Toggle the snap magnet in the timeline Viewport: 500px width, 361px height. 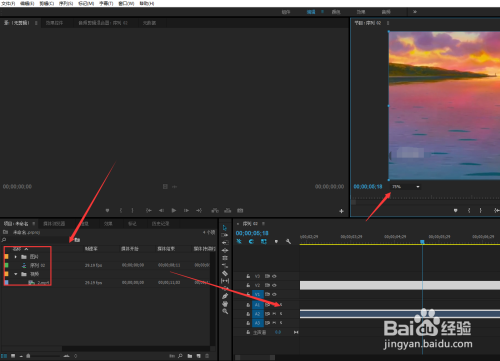pyautogui.click(x=252, y=241)
